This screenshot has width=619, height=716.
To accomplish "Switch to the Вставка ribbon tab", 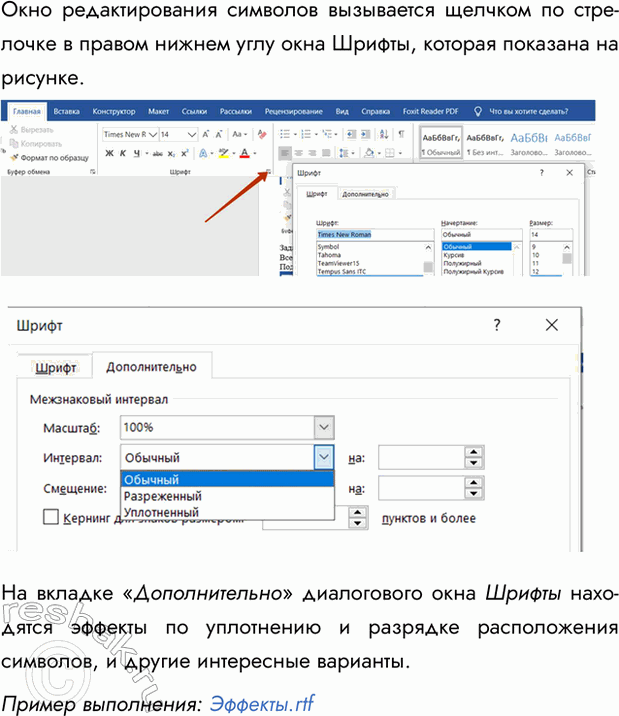I will coord(67,111).
